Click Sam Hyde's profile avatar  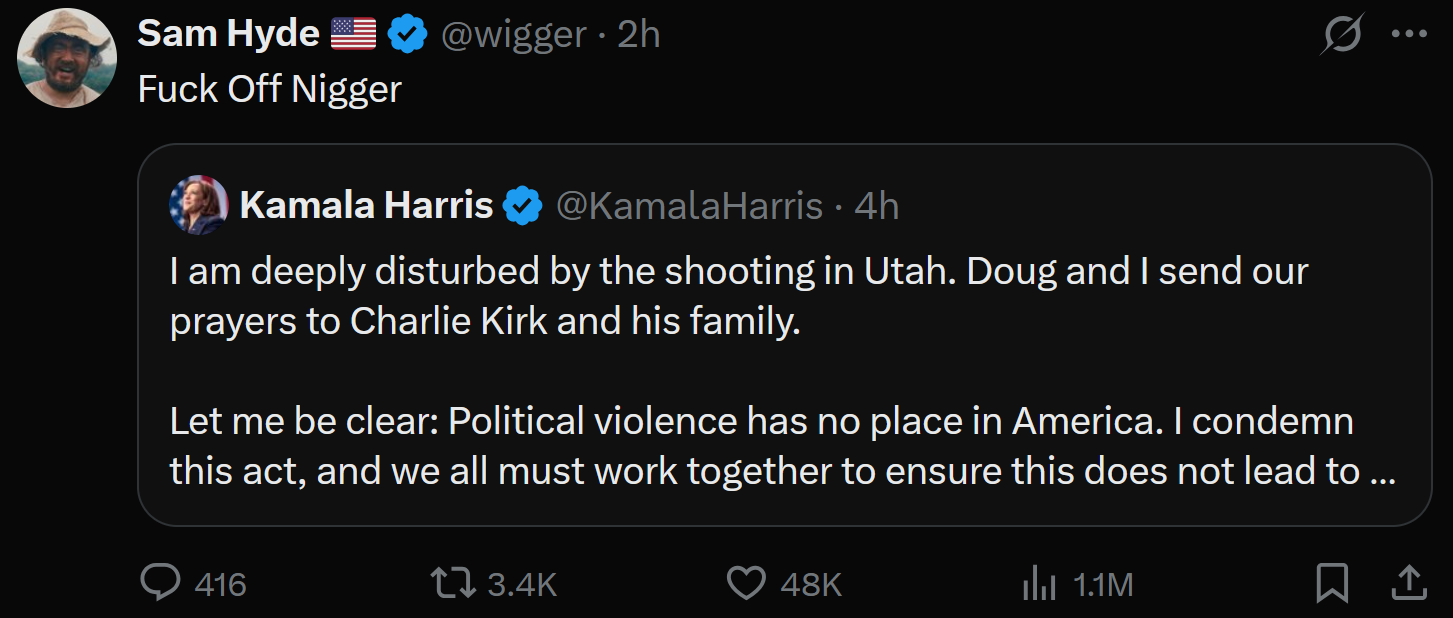(67, 57)
